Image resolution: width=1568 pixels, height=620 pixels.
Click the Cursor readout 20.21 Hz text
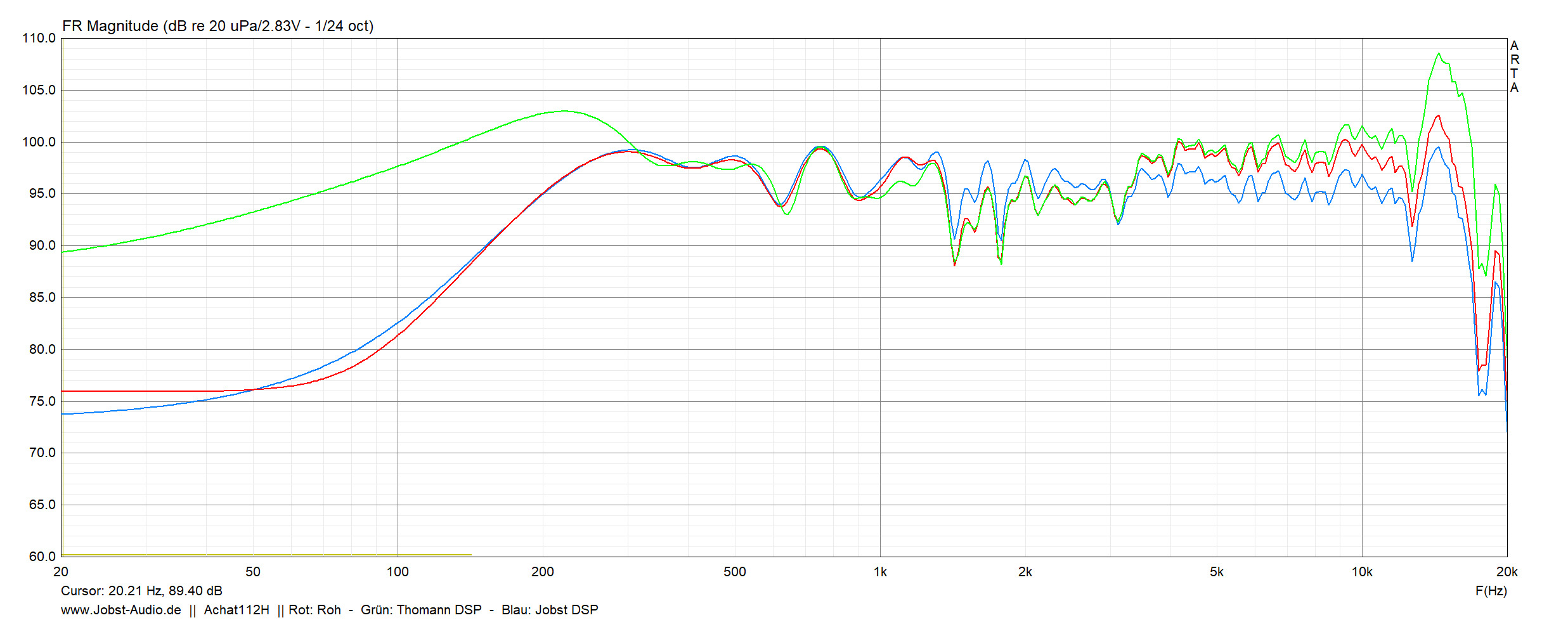pyautogui.click(x=141, y=591)
